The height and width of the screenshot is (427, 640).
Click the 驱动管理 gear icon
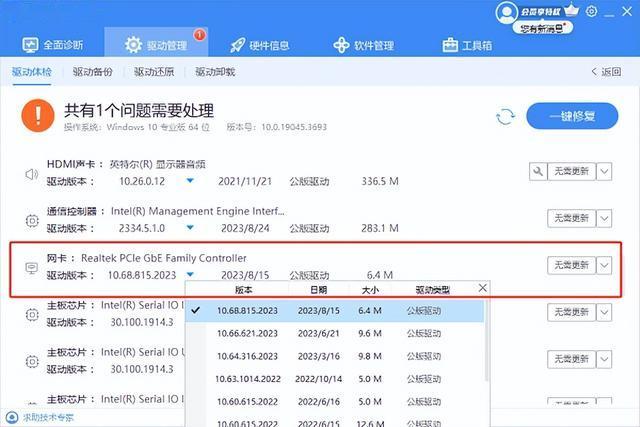tap(133, 45)
